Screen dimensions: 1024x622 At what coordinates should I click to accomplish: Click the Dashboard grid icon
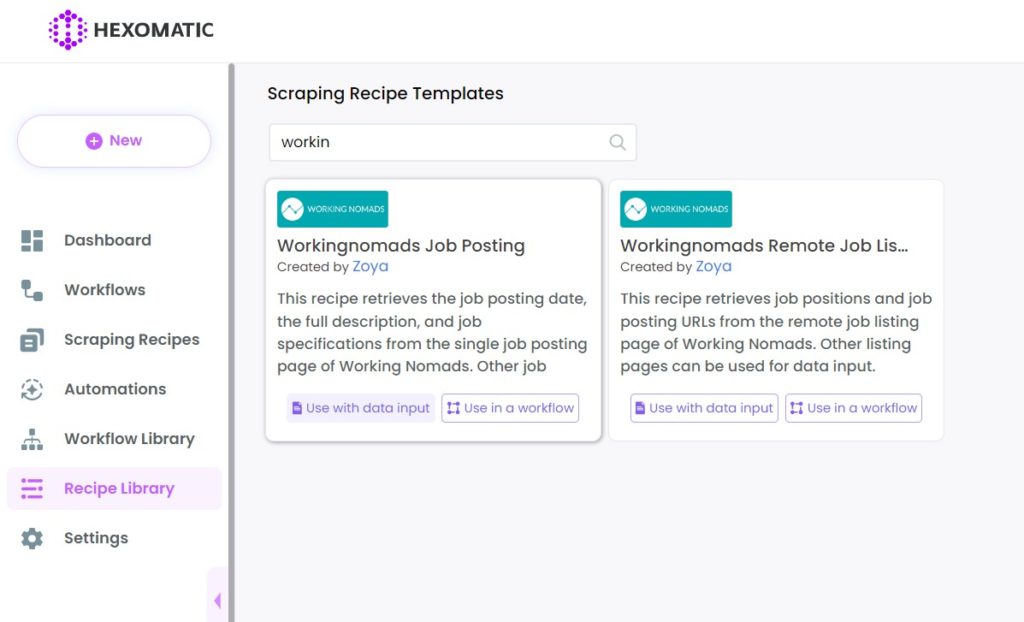(x=32, y=240)
